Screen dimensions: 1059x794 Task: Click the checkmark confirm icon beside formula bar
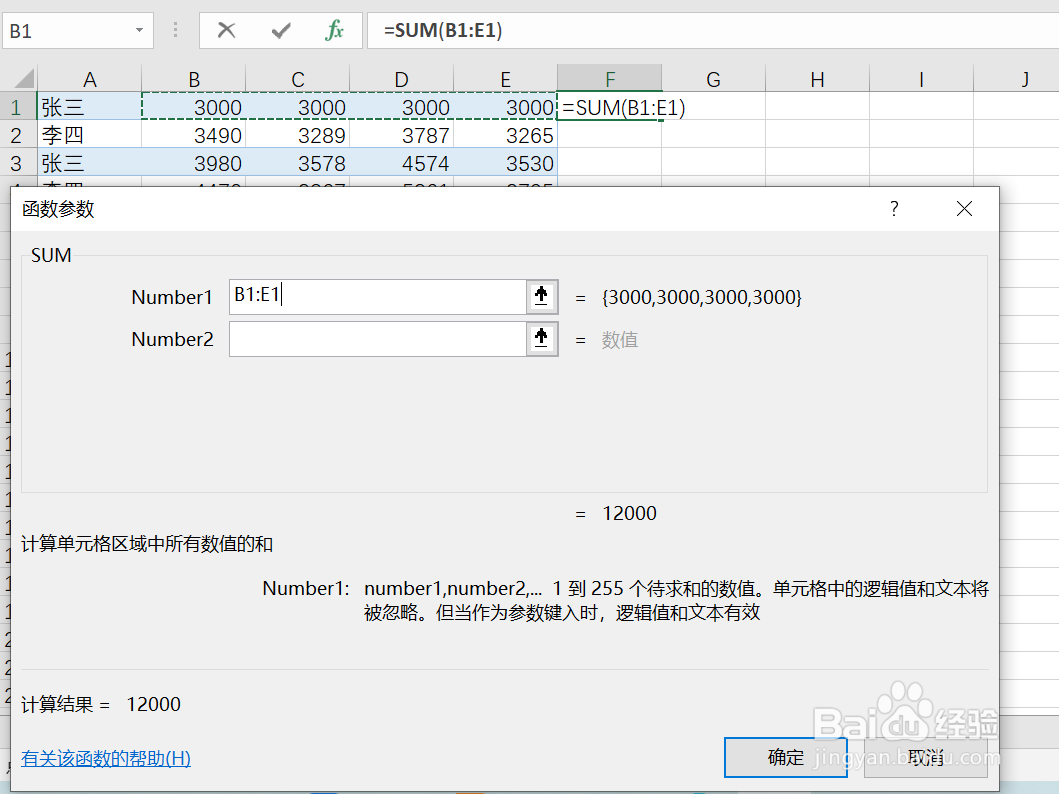click(x=282, y=30)
